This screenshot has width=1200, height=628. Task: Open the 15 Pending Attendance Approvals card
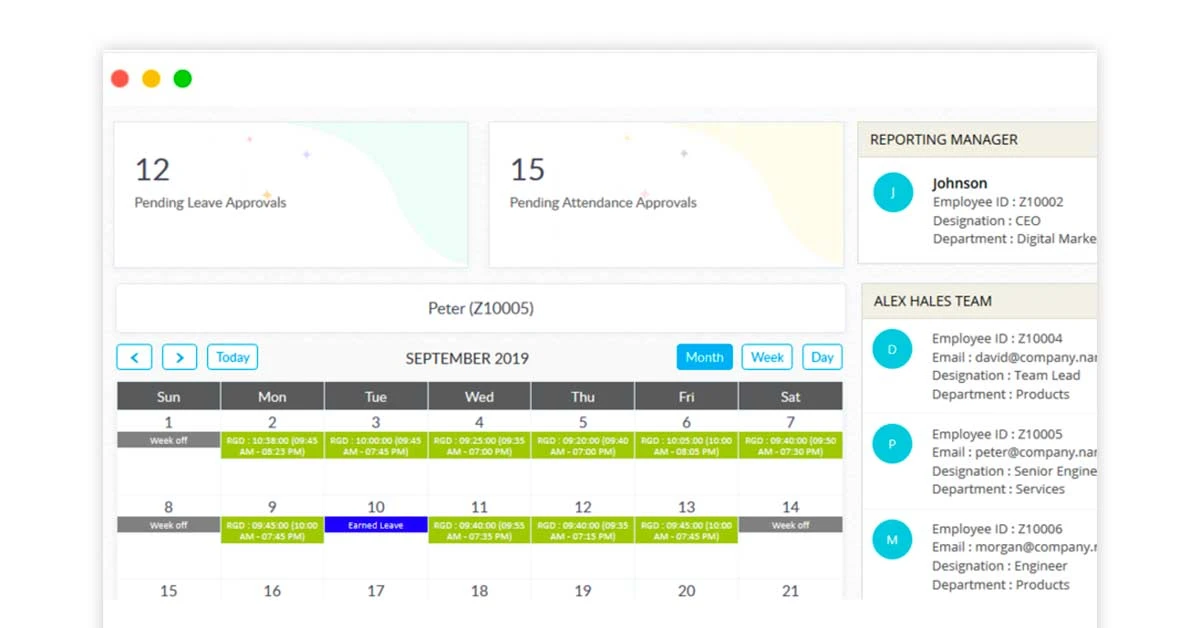point(665,195)
